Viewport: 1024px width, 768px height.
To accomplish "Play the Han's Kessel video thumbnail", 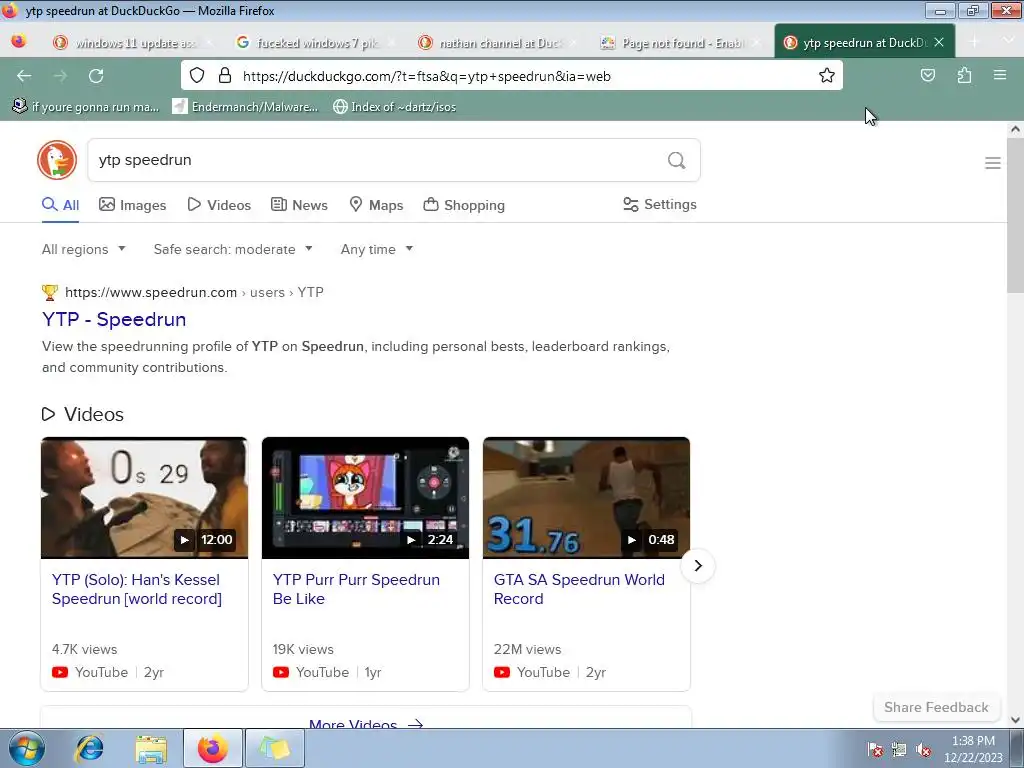I will click(x=144, y=498).
